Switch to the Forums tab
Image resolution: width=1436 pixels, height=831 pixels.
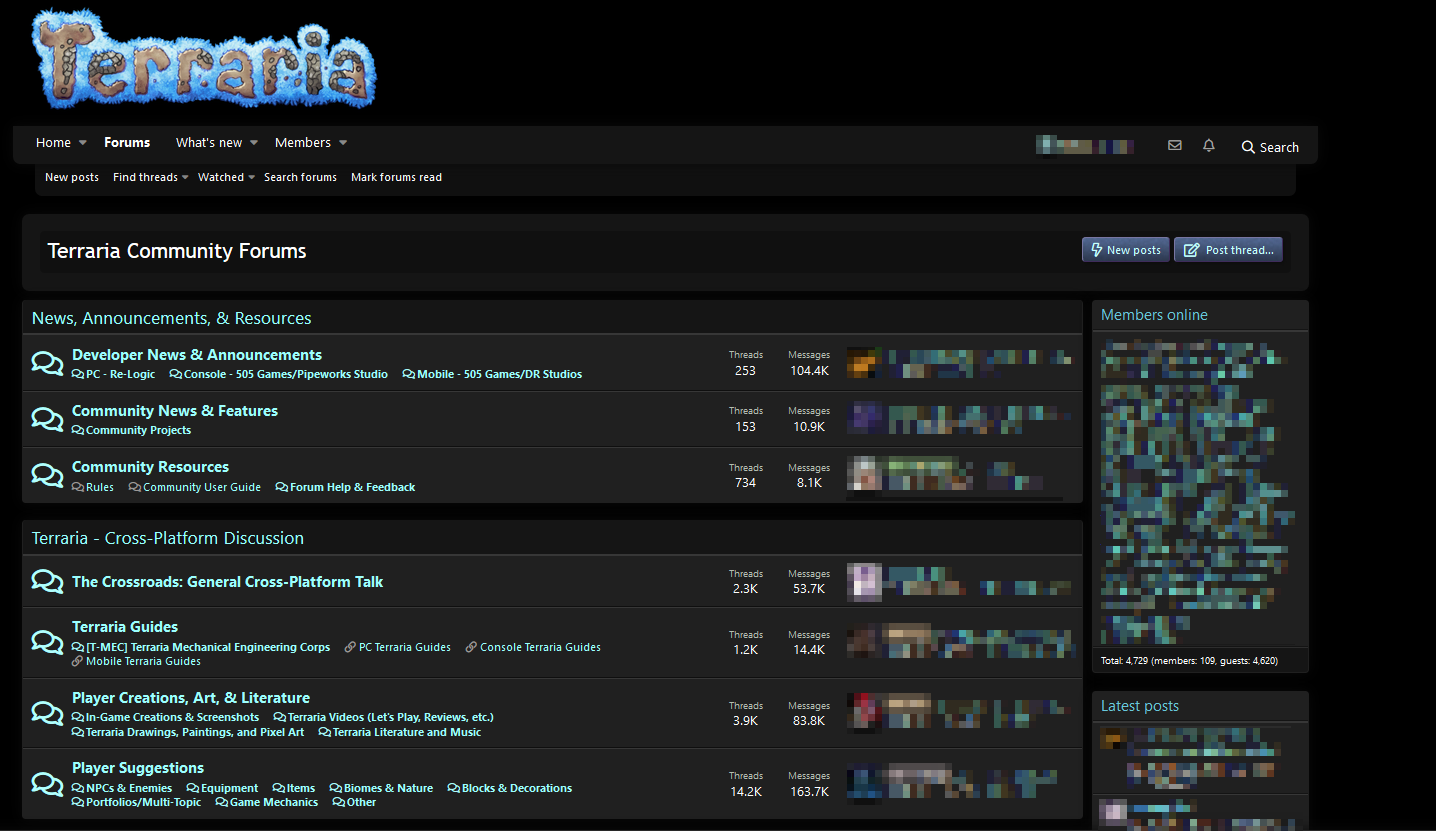point(127,142)
